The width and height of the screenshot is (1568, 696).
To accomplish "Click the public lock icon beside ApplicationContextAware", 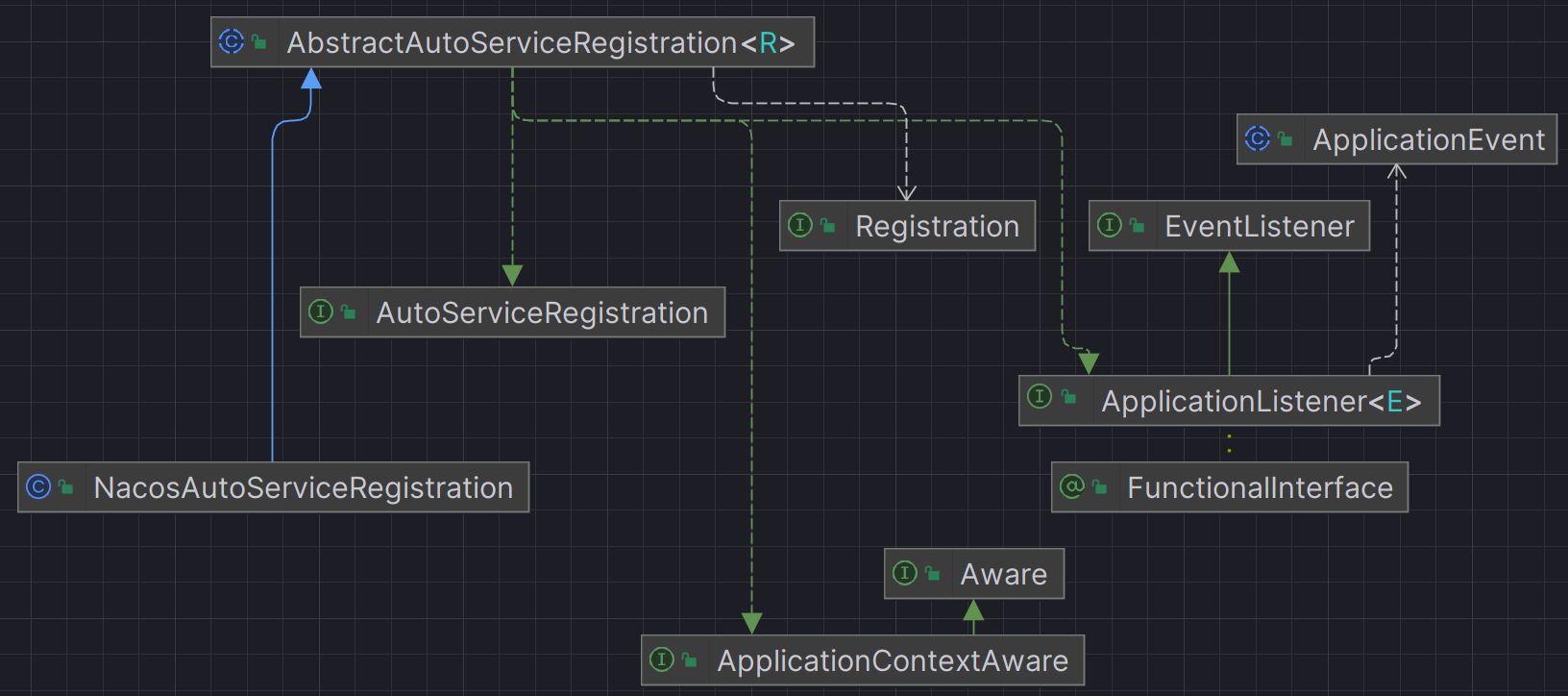I will tap(690, 660).
